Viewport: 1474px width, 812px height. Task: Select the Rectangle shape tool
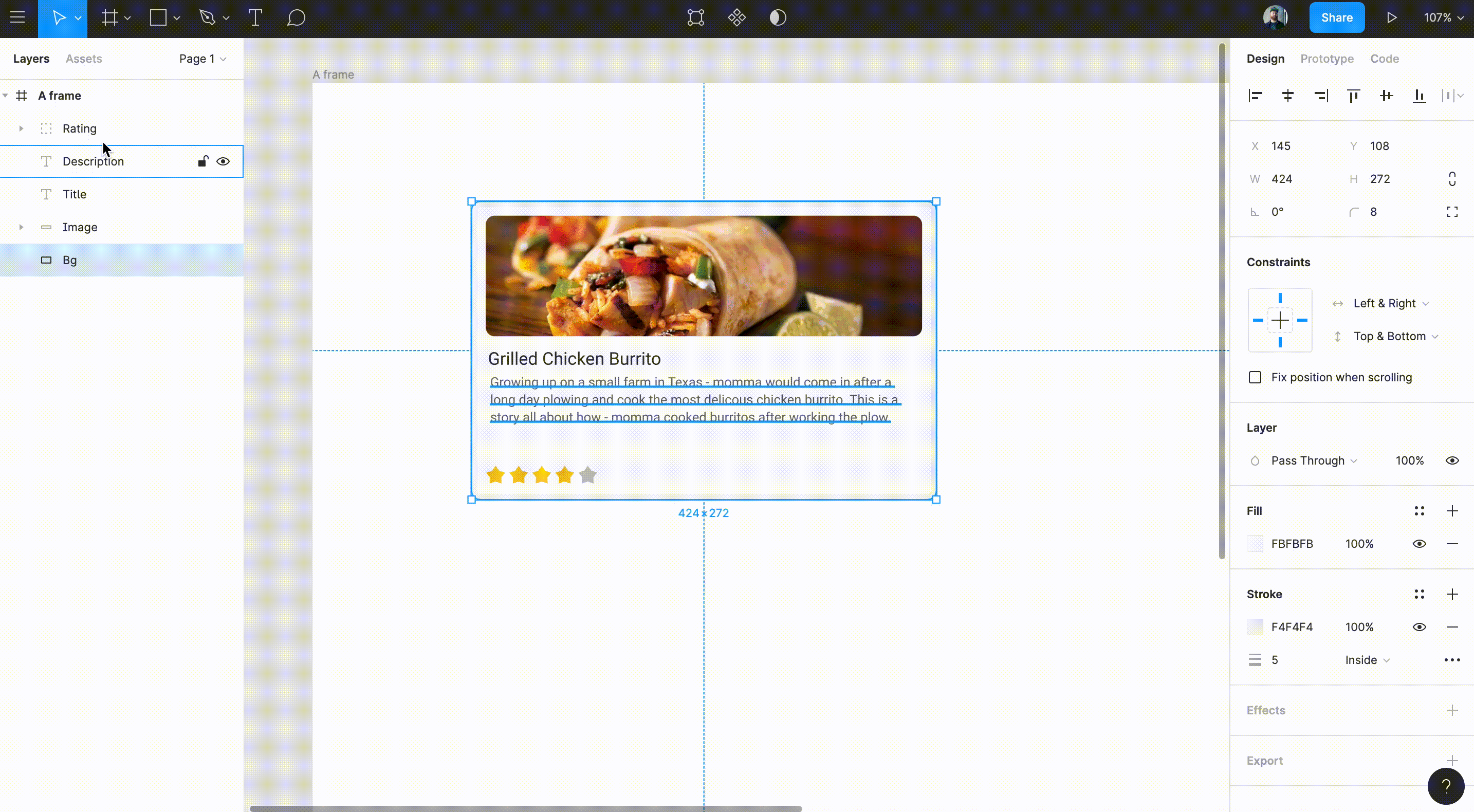point(158,18)
